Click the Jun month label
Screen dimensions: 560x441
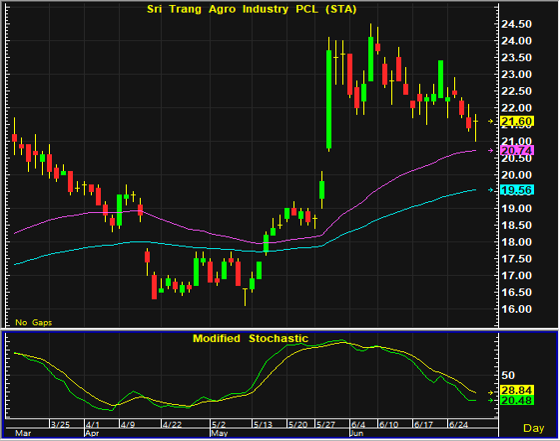tap(357, 433)
